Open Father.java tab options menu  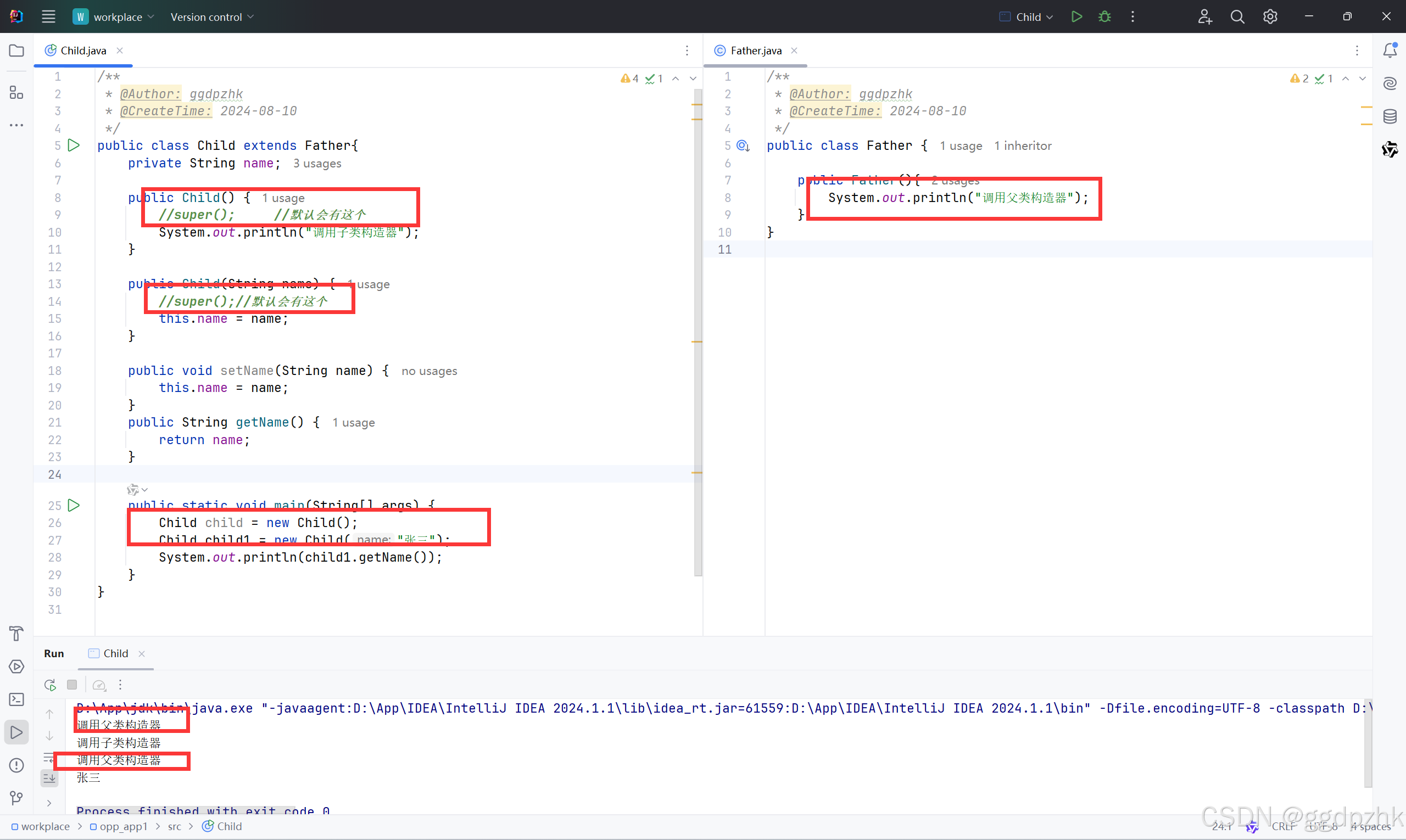(x=1357, y=51)
